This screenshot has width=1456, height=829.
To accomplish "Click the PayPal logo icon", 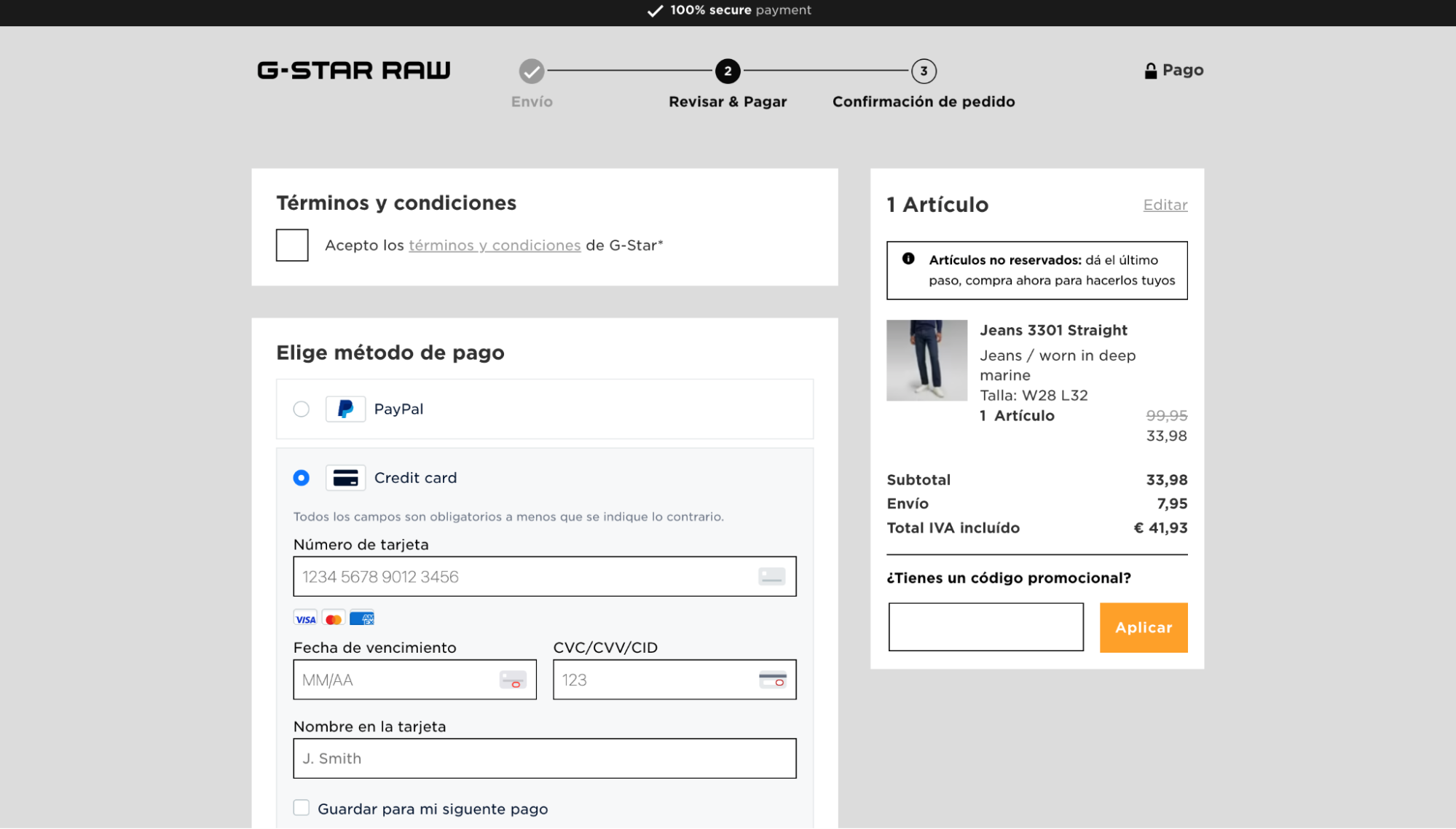I will click(345, 409).
